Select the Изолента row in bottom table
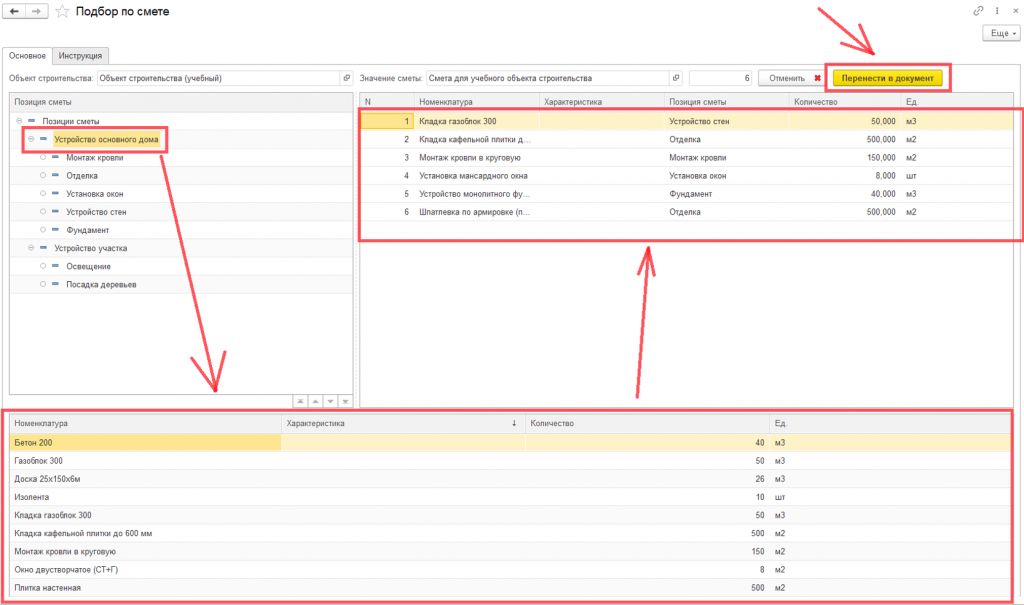 (x=32, y=497)
